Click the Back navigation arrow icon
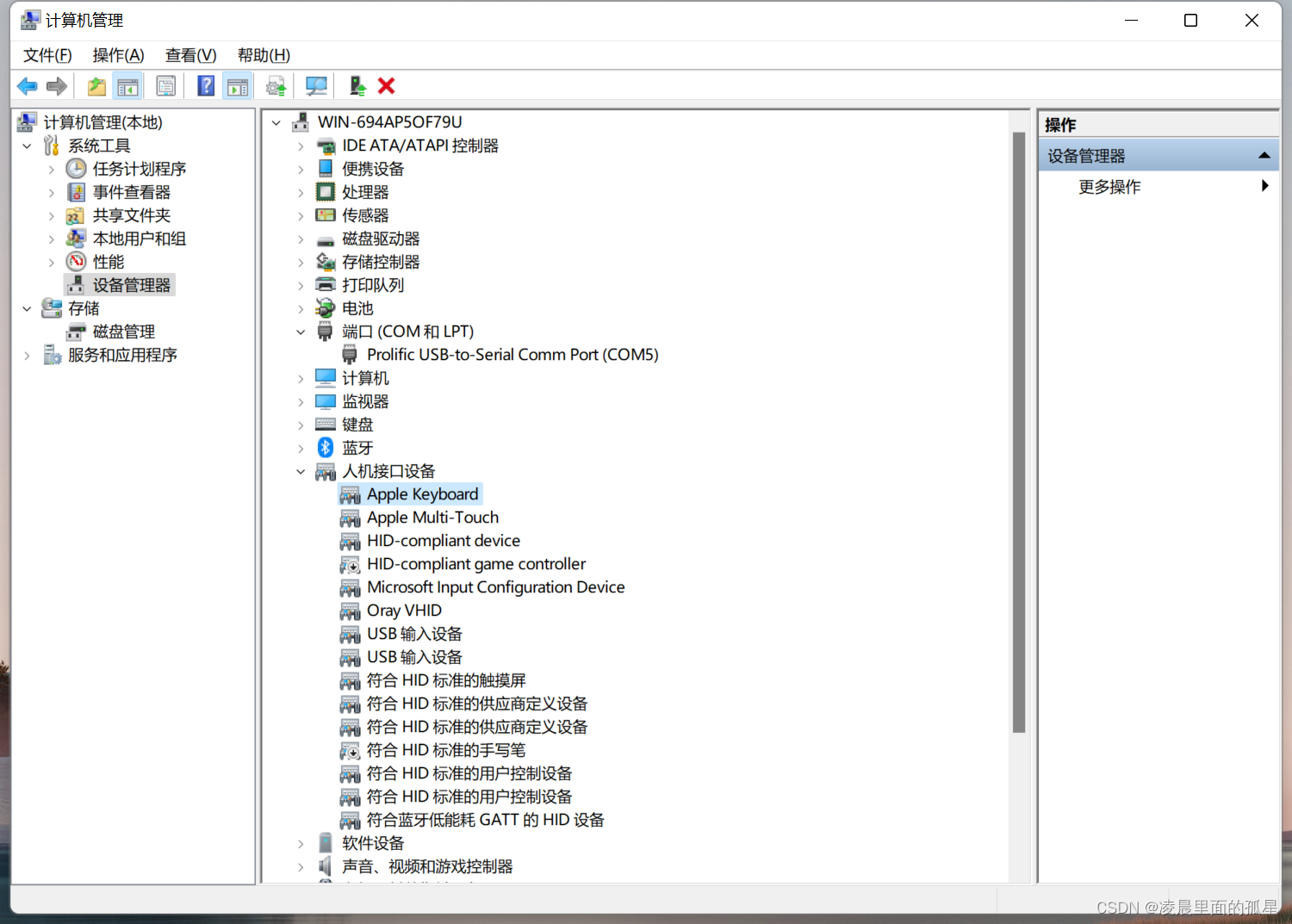 (x=26, y=85)
